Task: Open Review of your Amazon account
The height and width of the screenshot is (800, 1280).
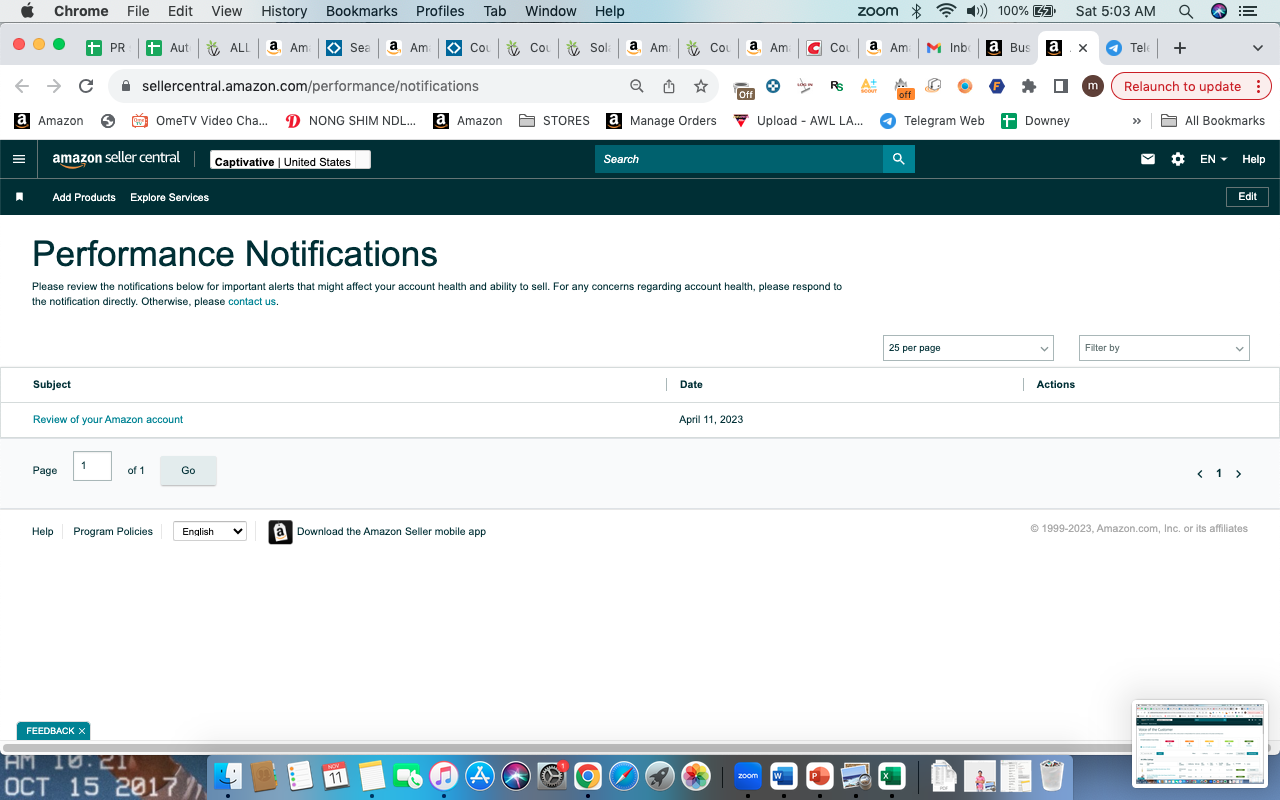Action: pyautogui.click(x=108, y=420)
